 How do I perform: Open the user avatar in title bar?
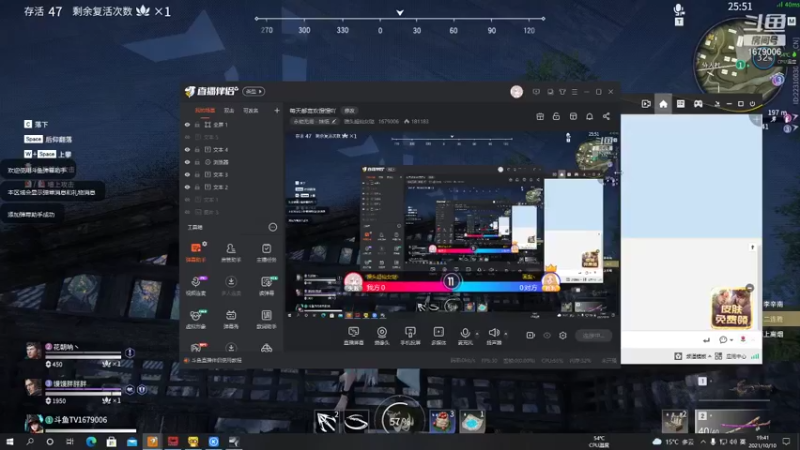[x=516, y=92]
